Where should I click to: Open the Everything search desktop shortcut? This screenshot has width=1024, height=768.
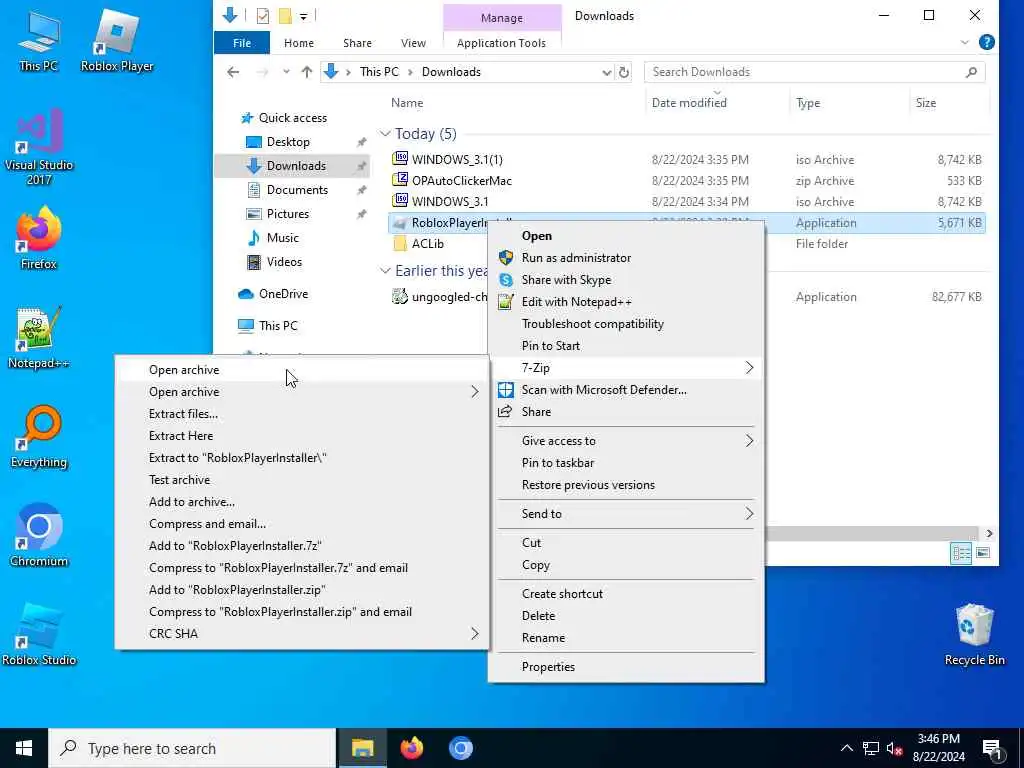click(39, 437)
